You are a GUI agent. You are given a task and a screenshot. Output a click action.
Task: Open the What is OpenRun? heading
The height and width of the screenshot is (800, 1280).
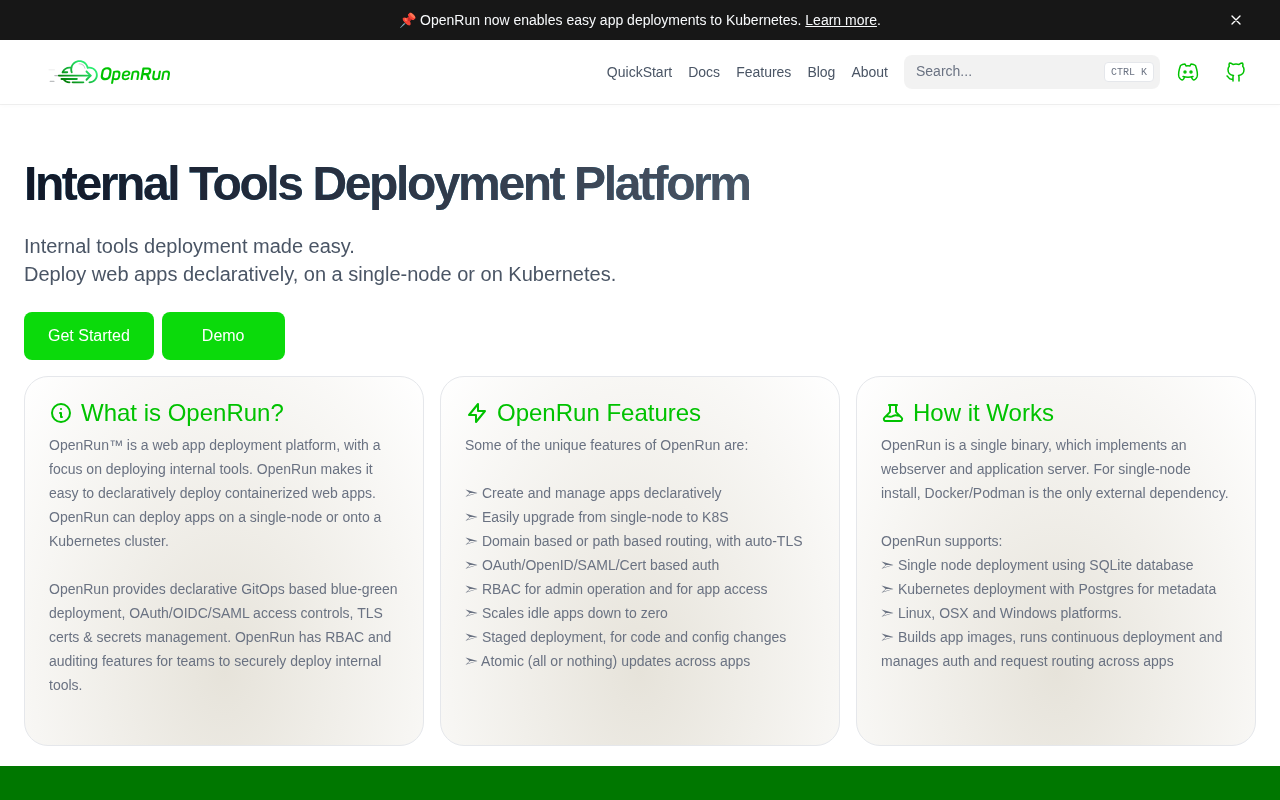[x=182, y=413]
